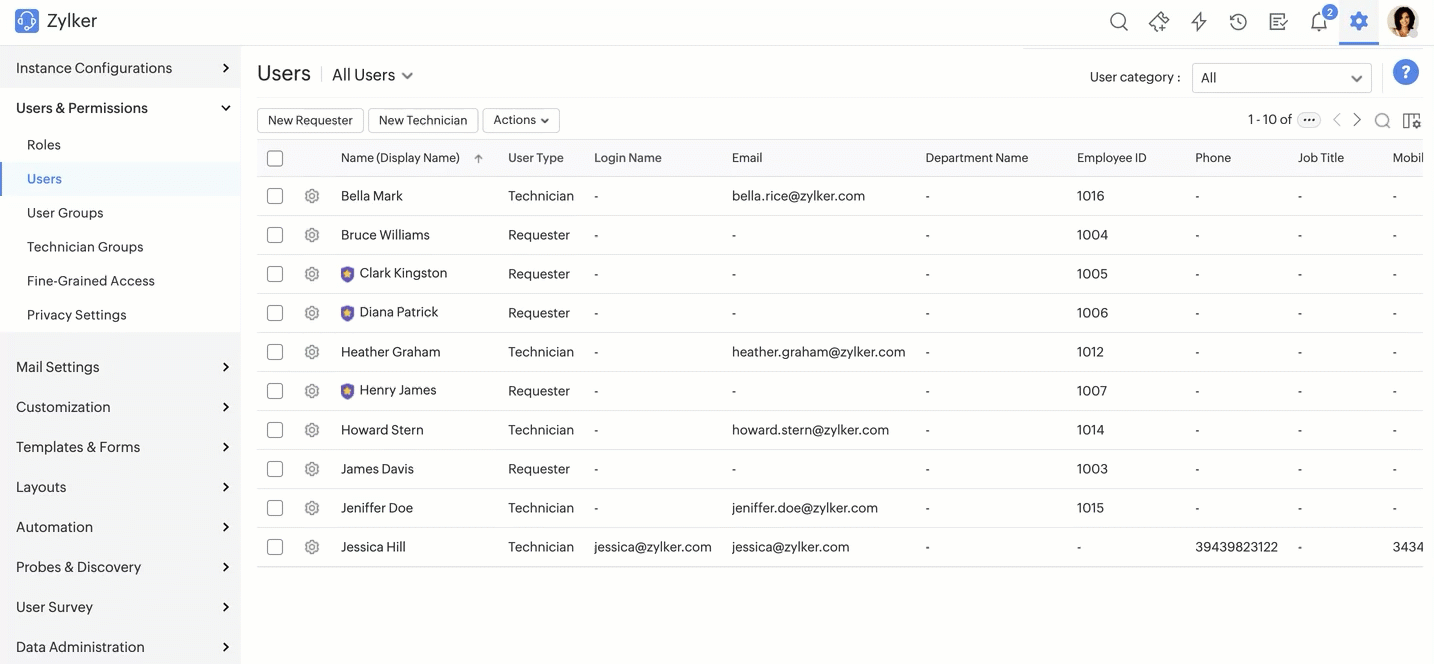Sort by the Name (Display Name) column header
Image resolution: width=1434 pixels, height=664 pixels.
[400, 158]
